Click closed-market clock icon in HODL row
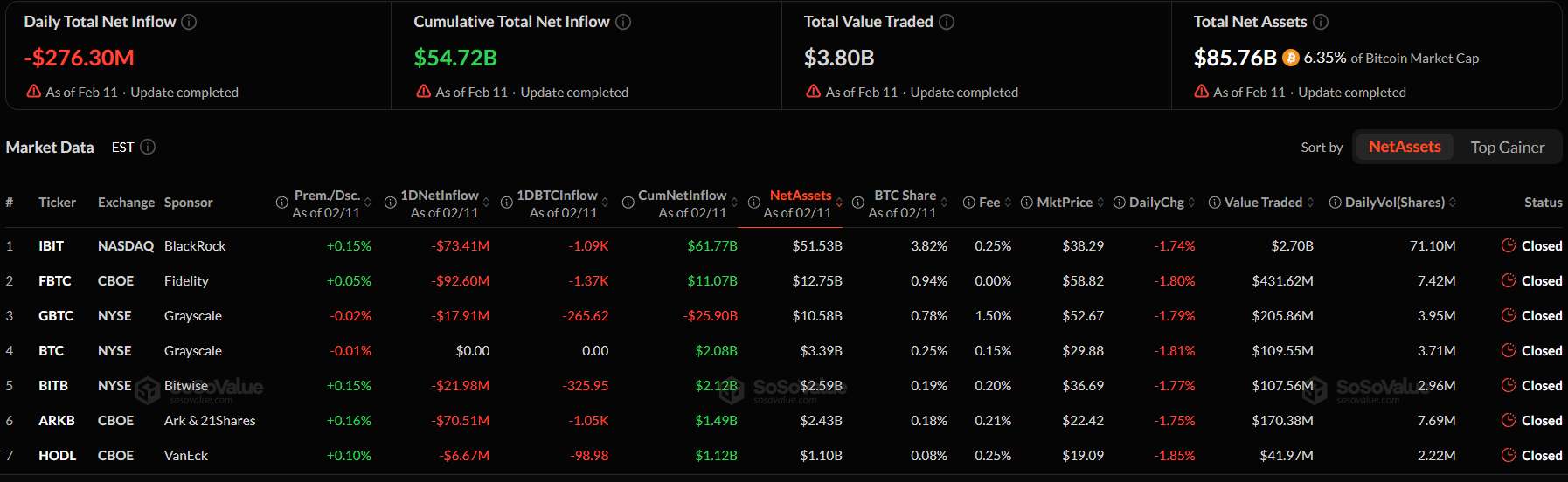Screen dimensions: 1568x482 (x=1508, y=455)
